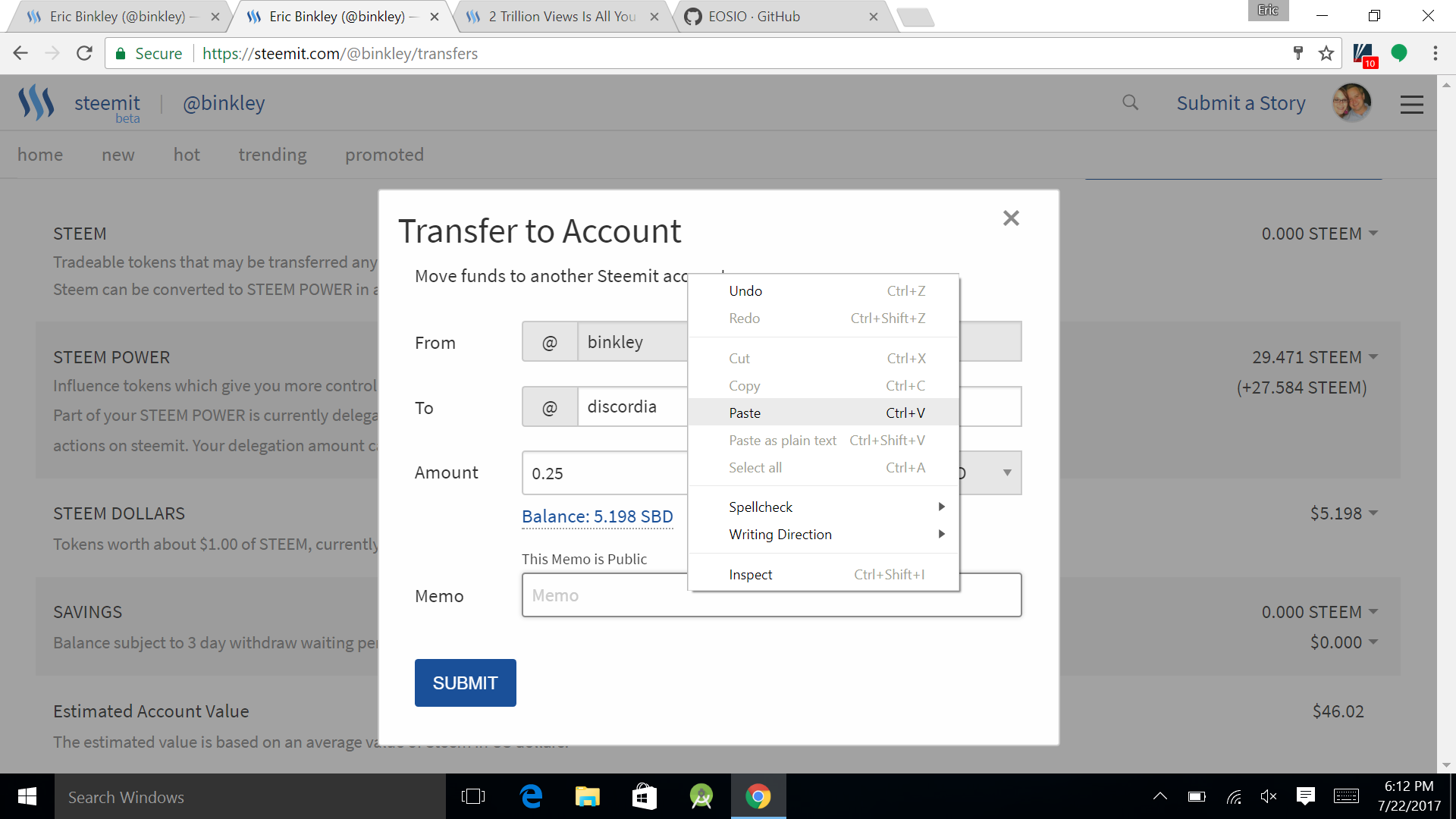Open Windows Store taskbar icon
The width and height of the screenshot is (1456, 819).
[644, 796]
